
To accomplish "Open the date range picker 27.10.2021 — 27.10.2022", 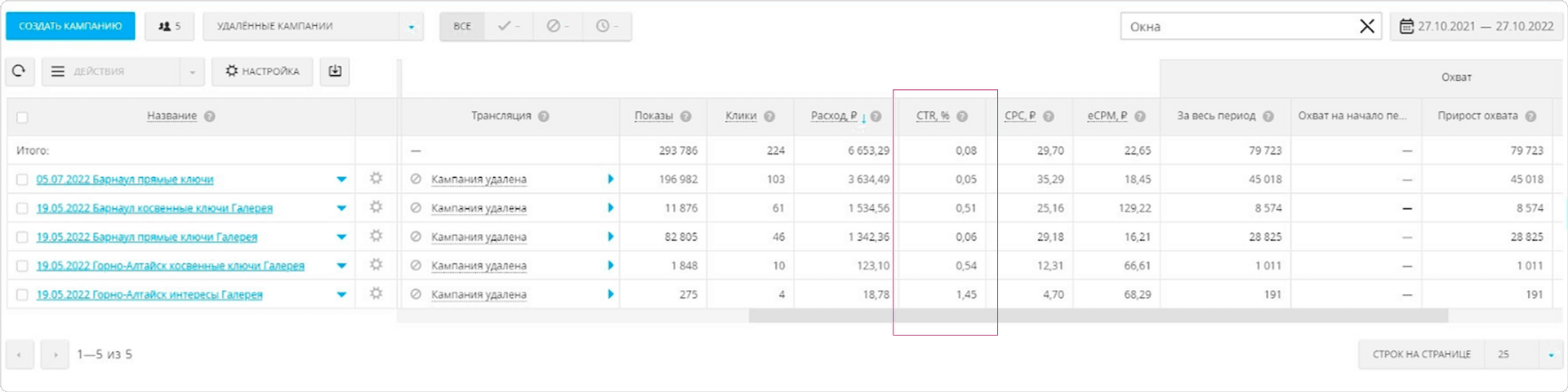I will tap(1477, 26).
